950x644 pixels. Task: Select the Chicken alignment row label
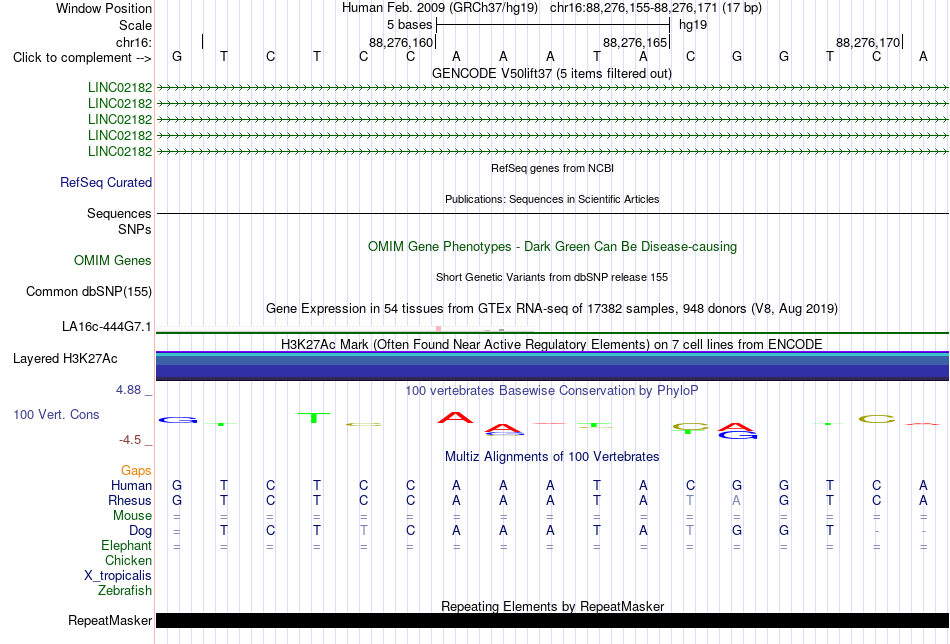(128, 560)
